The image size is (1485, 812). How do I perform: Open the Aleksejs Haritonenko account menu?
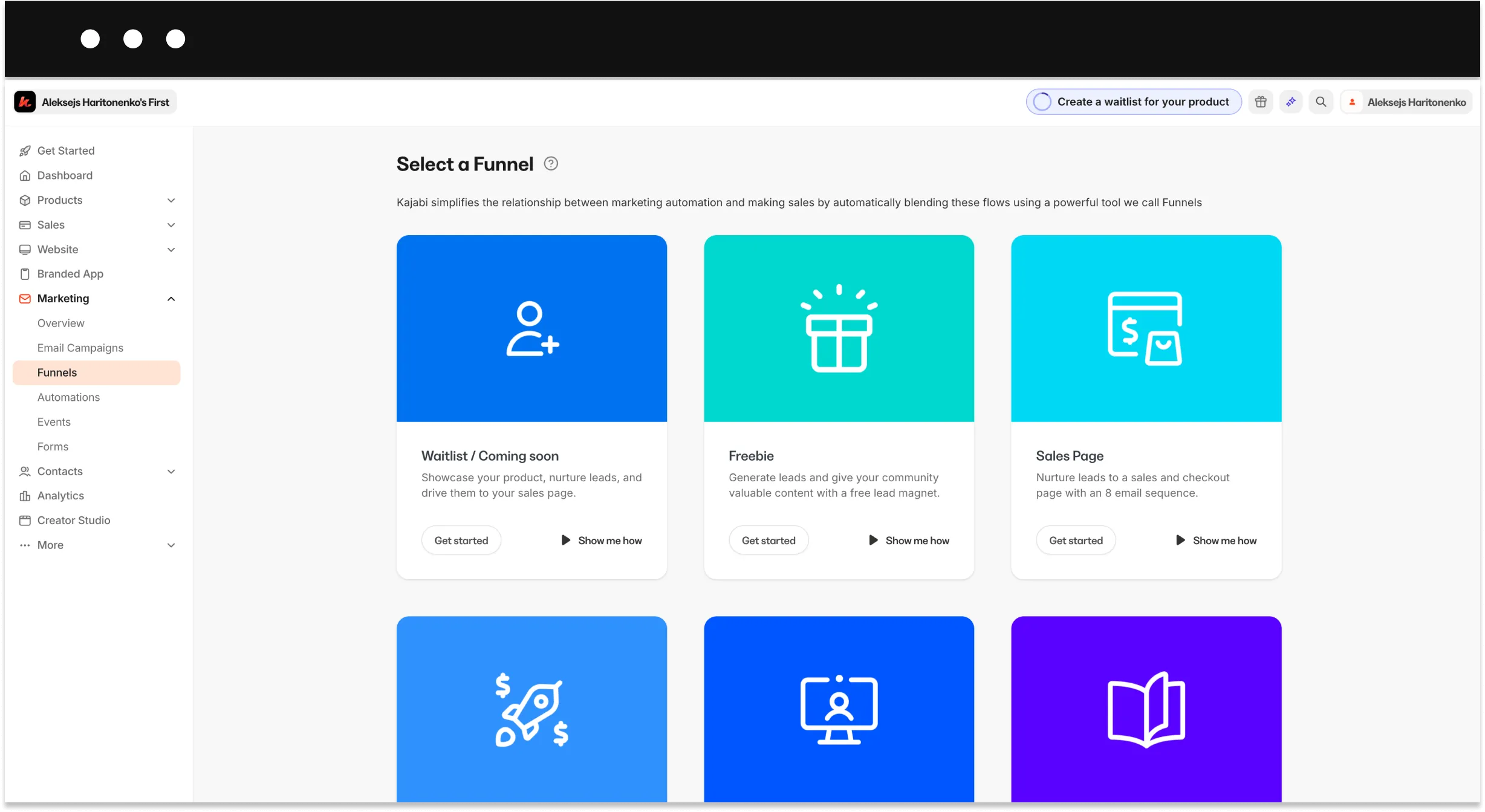(x=1406, y=102)
